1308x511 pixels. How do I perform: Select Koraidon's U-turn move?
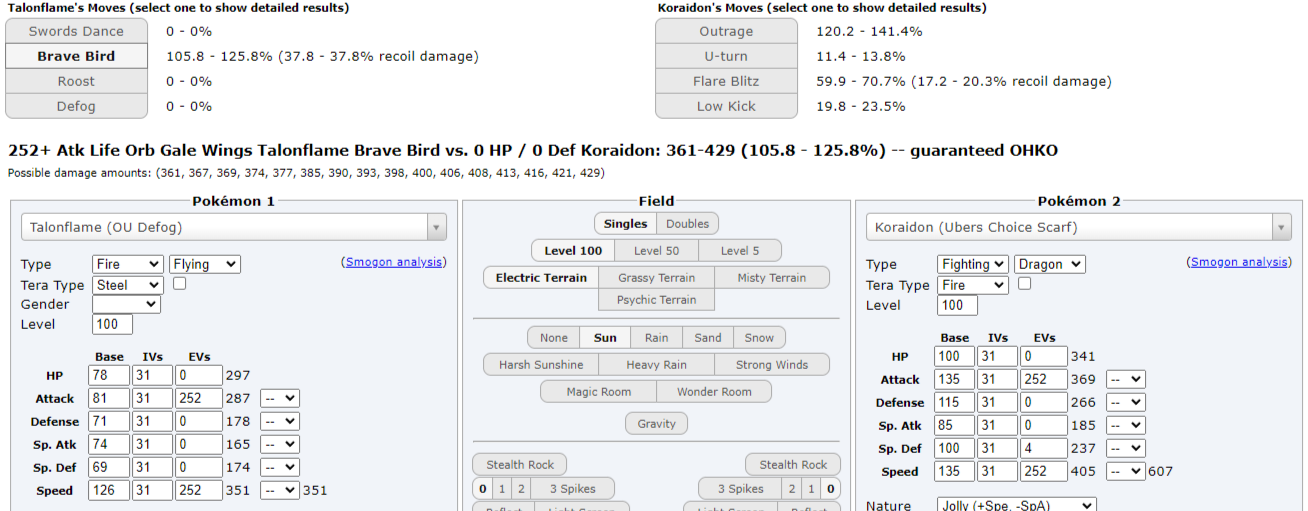point(726,56)
